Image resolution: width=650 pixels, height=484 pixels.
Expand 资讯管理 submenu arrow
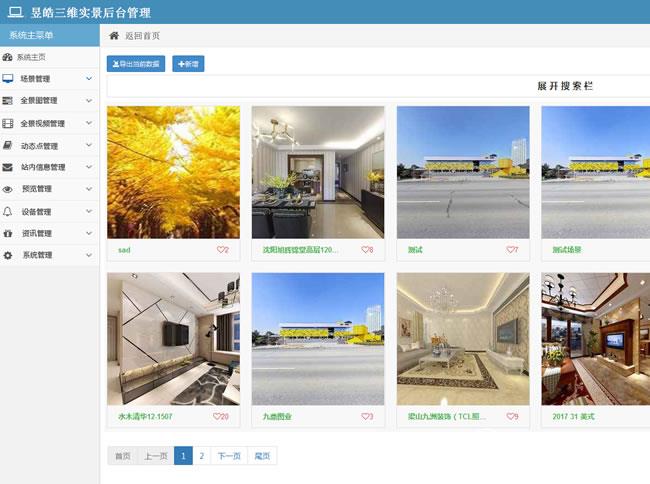[89, 233]
